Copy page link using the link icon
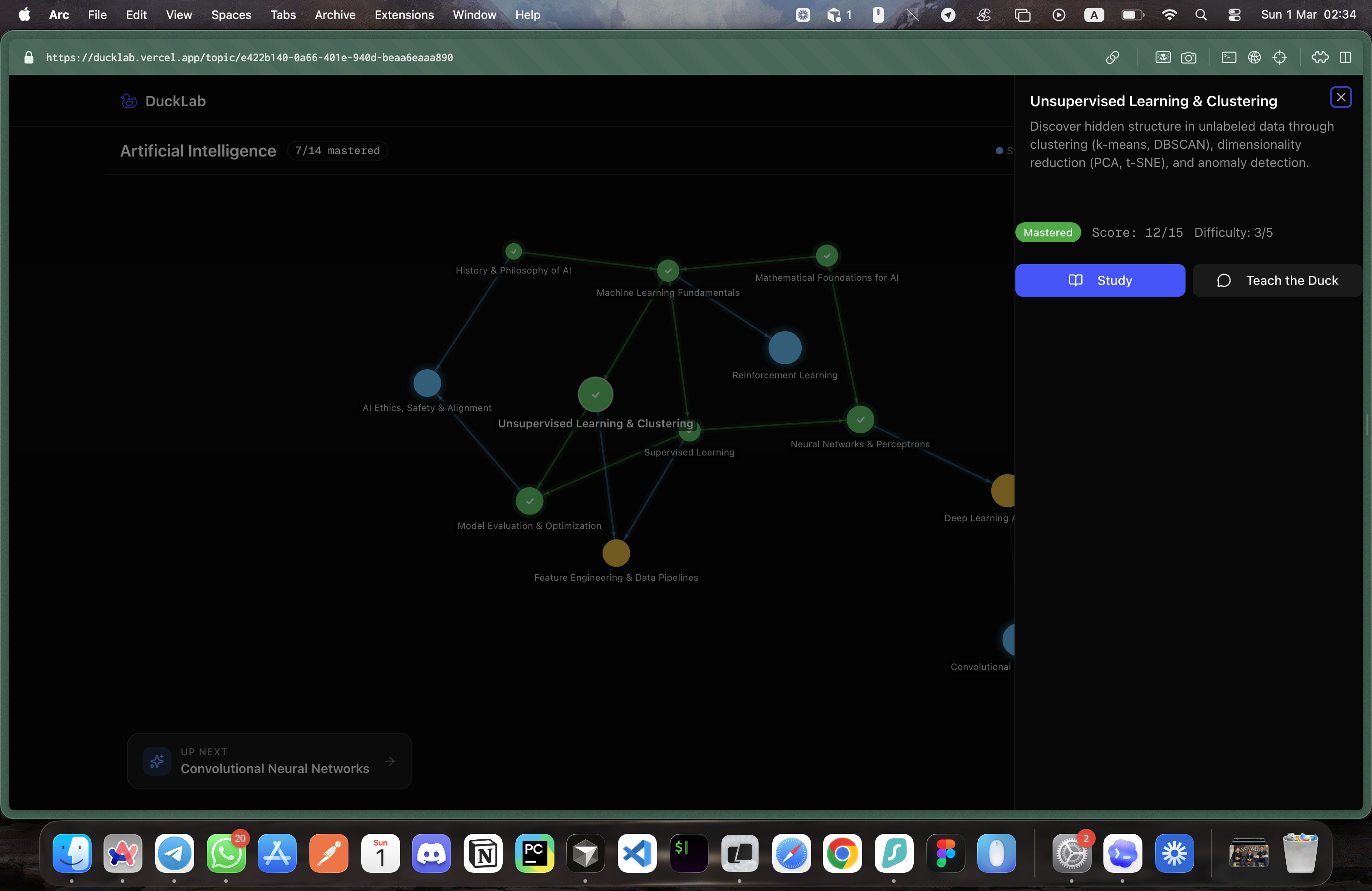The height and width of the screenshot is (891, 1372). (x=1112, y=58)
